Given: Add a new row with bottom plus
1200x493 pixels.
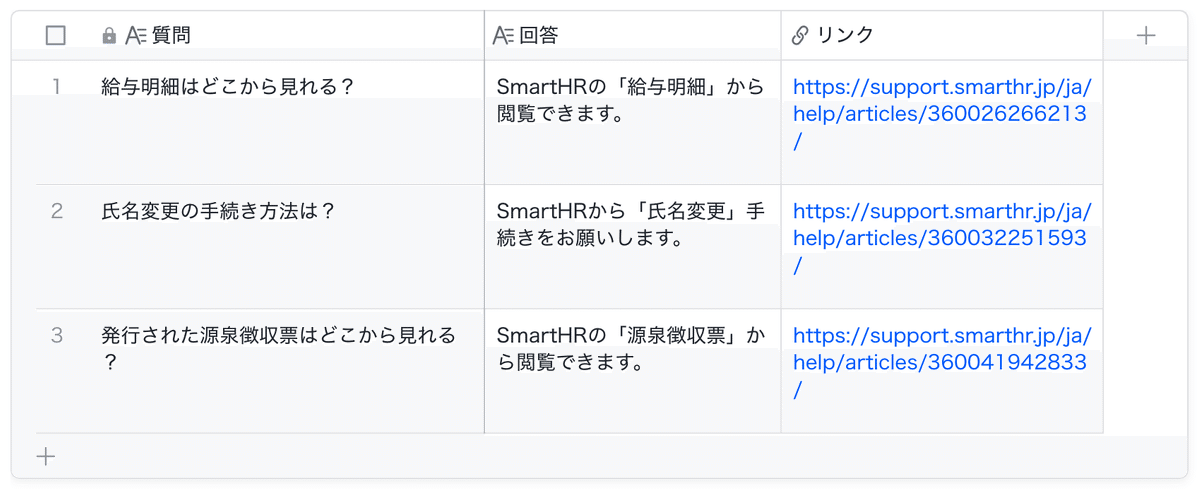Looking at the screenshot, I should [46, 457].
